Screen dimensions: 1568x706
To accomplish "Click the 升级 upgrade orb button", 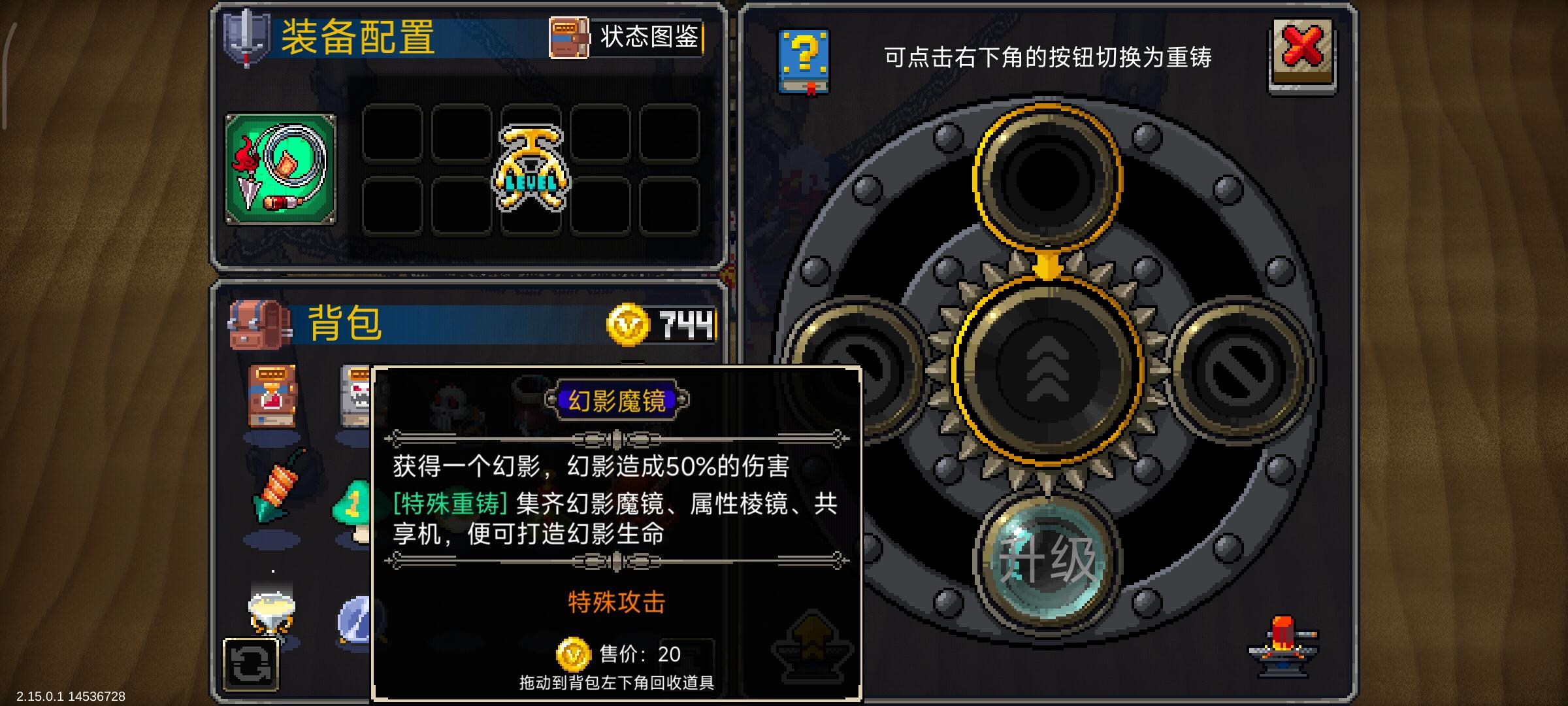I will click(1047, 560).
